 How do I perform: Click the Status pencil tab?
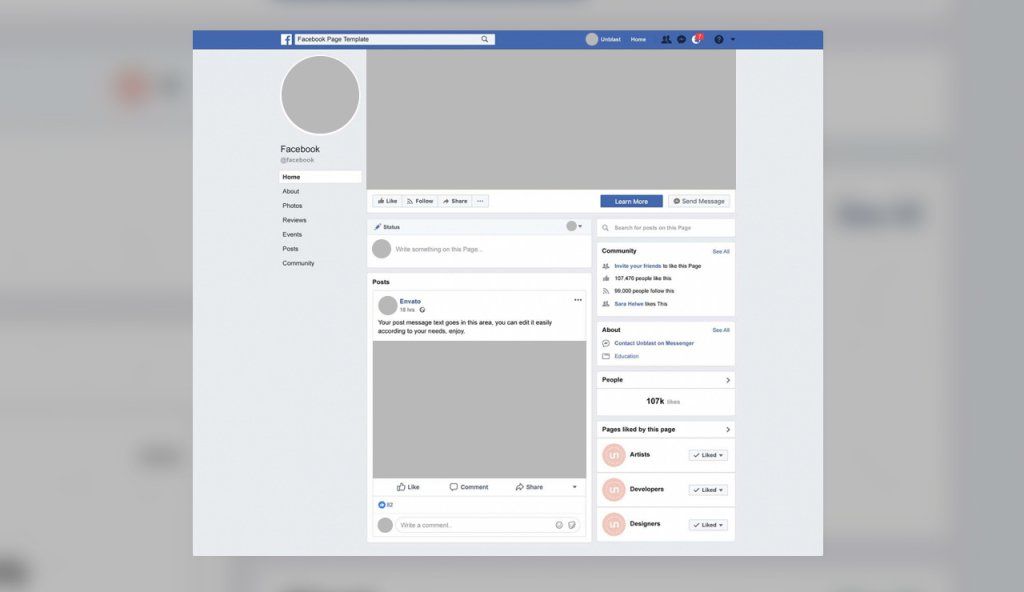(x=387, y=227)
